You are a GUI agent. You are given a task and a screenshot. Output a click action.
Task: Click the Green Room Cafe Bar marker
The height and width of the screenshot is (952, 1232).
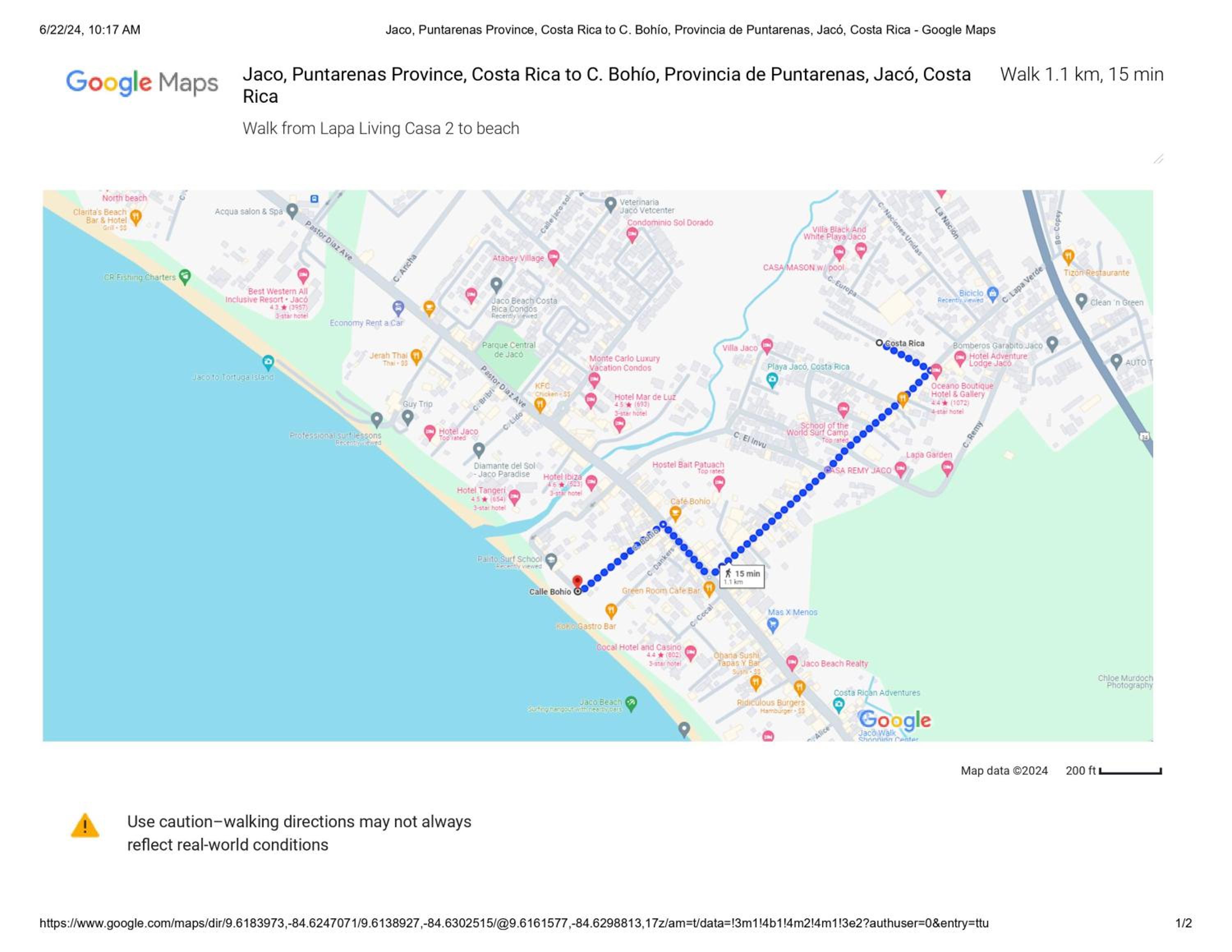click(709, 588)
